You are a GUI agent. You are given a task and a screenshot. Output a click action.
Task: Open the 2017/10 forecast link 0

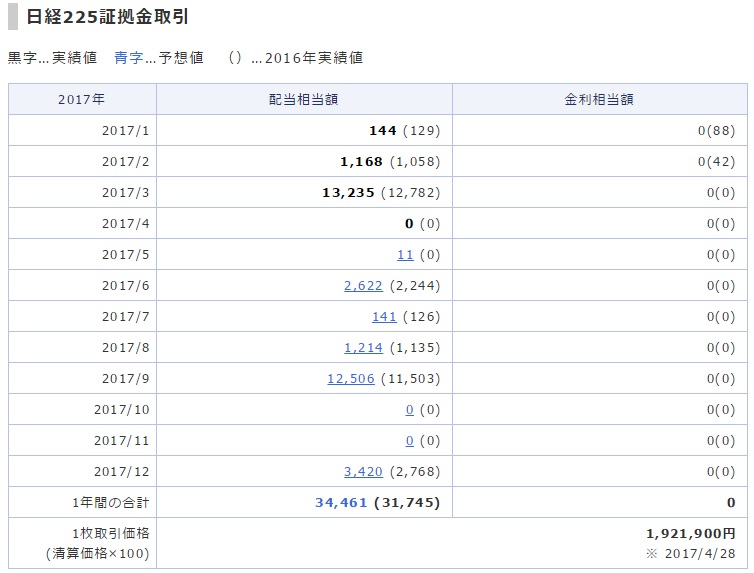(x=409, y=410)
